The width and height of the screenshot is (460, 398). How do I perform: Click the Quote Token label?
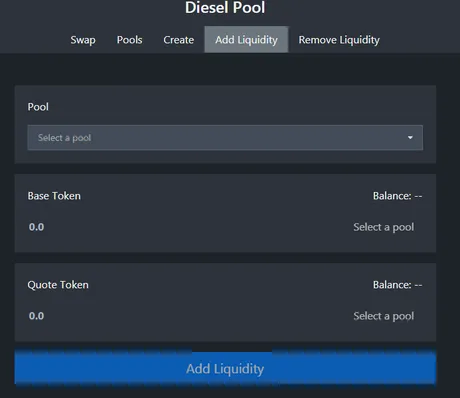[58, 285]
